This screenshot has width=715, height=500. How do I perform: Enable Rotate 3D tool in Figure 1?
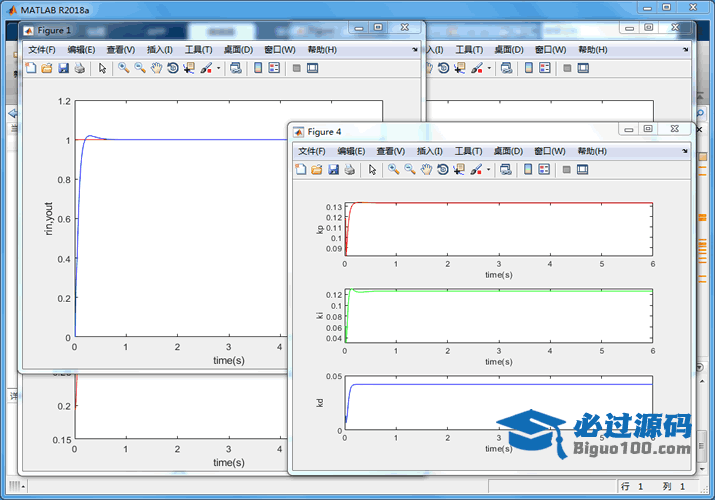(172, 68)
